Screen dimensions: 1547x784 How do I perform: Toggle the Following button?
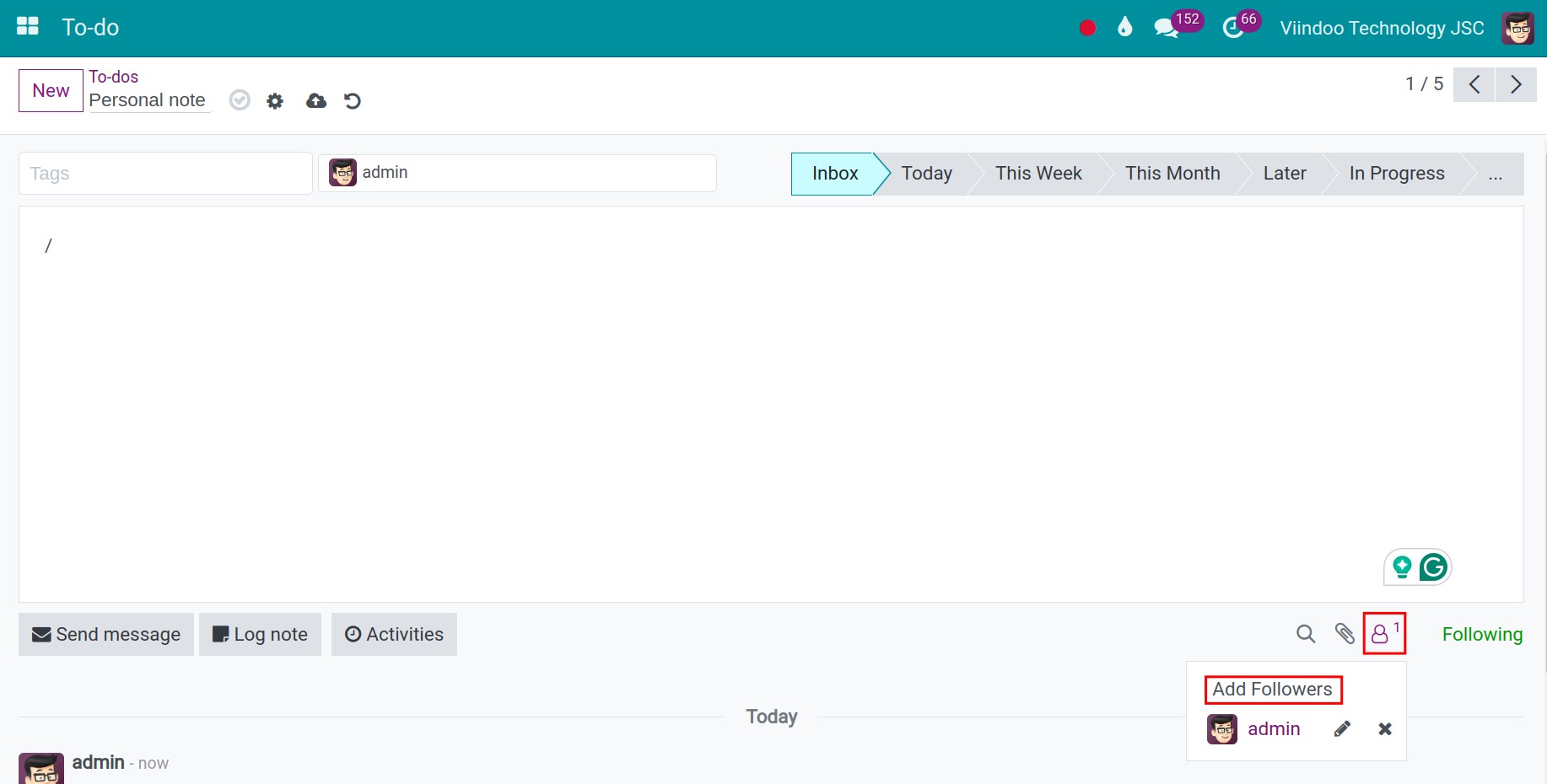pos(1482,634)
